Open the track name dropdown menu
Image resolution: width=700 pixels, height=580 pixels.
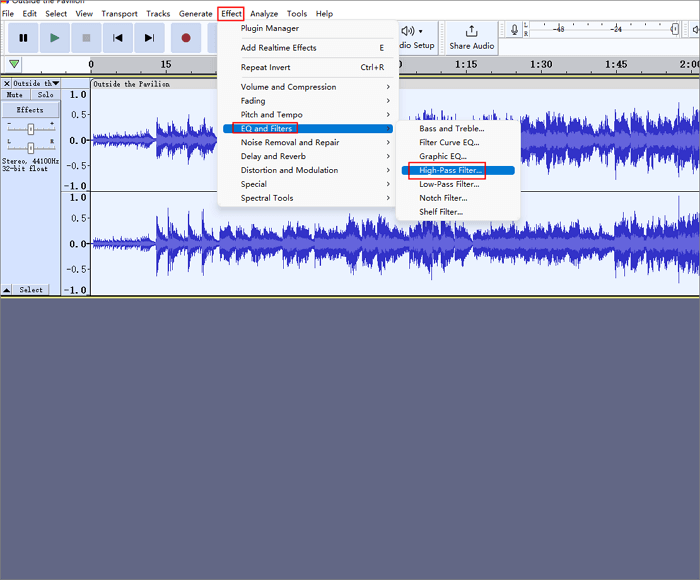[36, 83]
